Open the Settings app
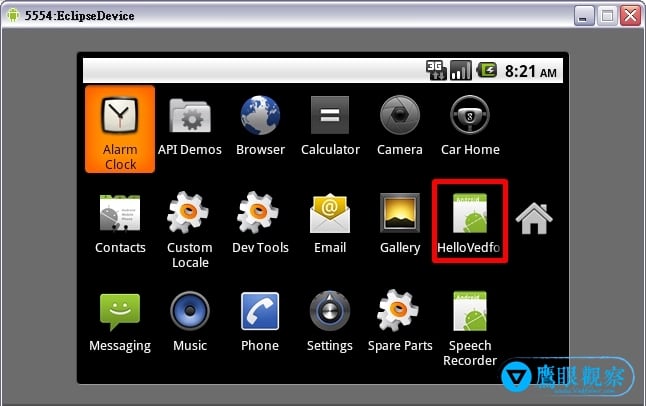Image resolution: width=646 pixels, height=406 pixels. [x=330, y=322]
